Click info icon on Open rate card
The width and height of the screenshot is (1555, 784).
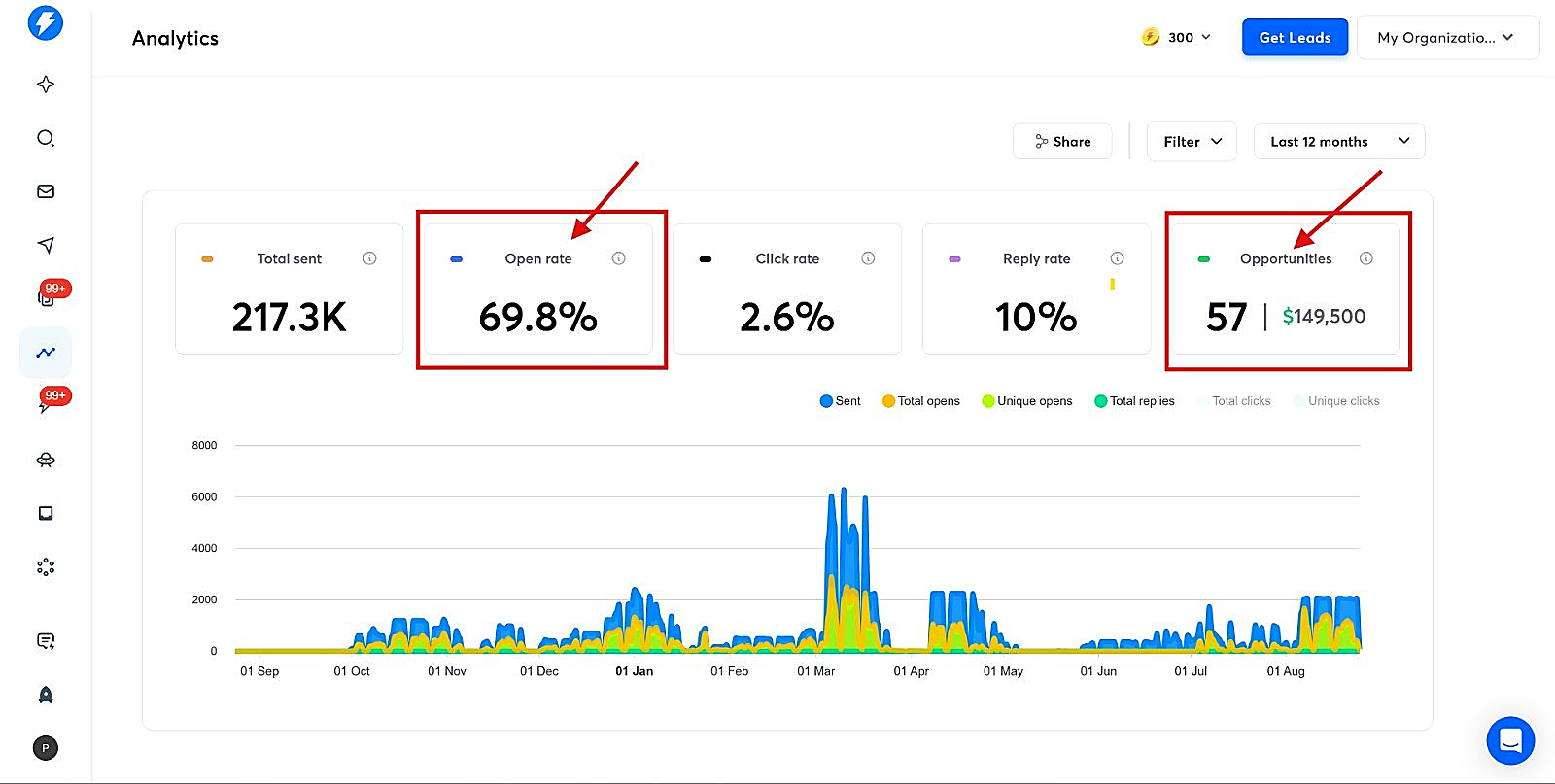618,258
